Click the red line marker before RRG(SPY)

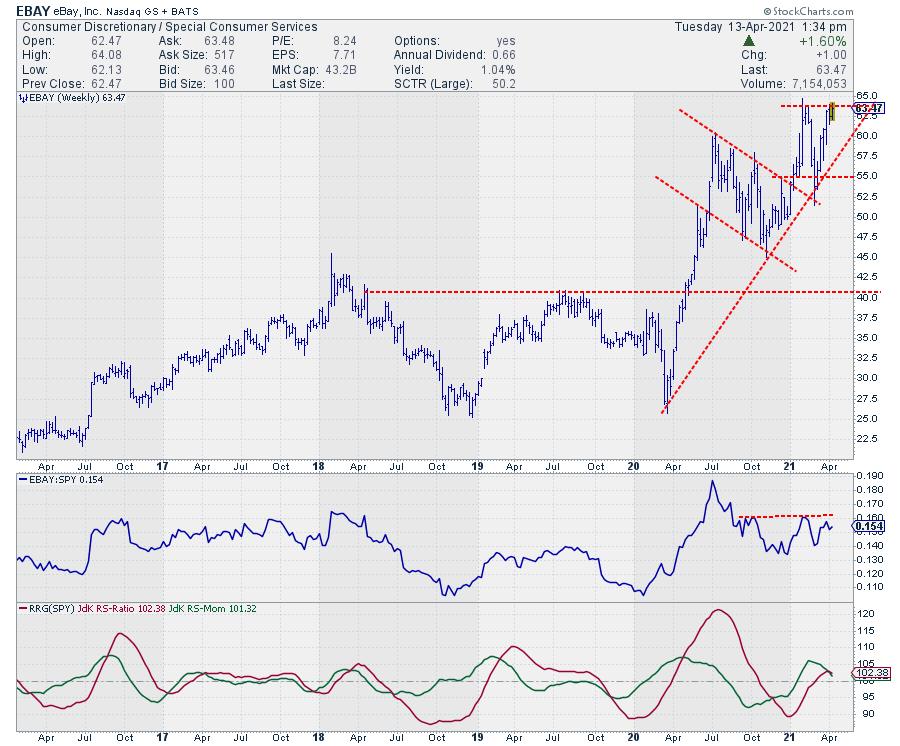(x=22, y=607)
